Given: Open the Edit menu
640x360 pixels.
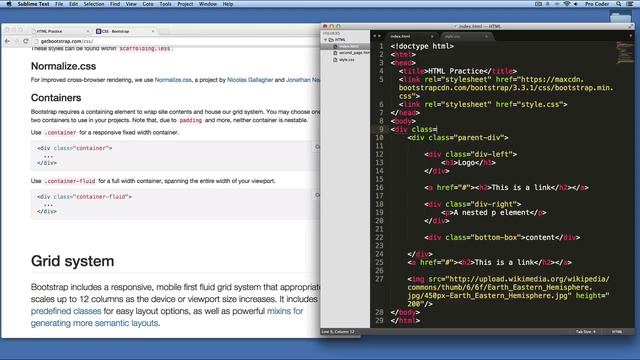Looking at the screenshot, I should click(x=73, y=4).
